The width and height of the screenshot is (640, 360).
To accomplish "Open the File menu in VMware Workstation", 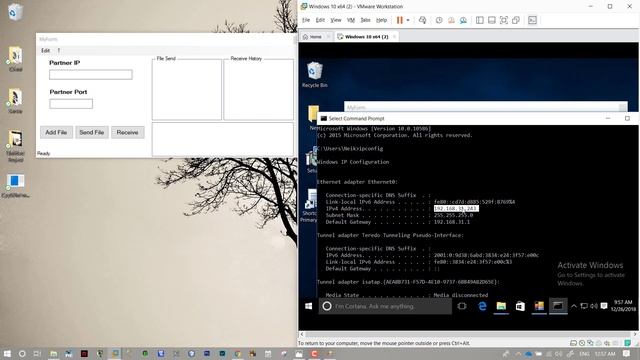I will click(306, 20).
